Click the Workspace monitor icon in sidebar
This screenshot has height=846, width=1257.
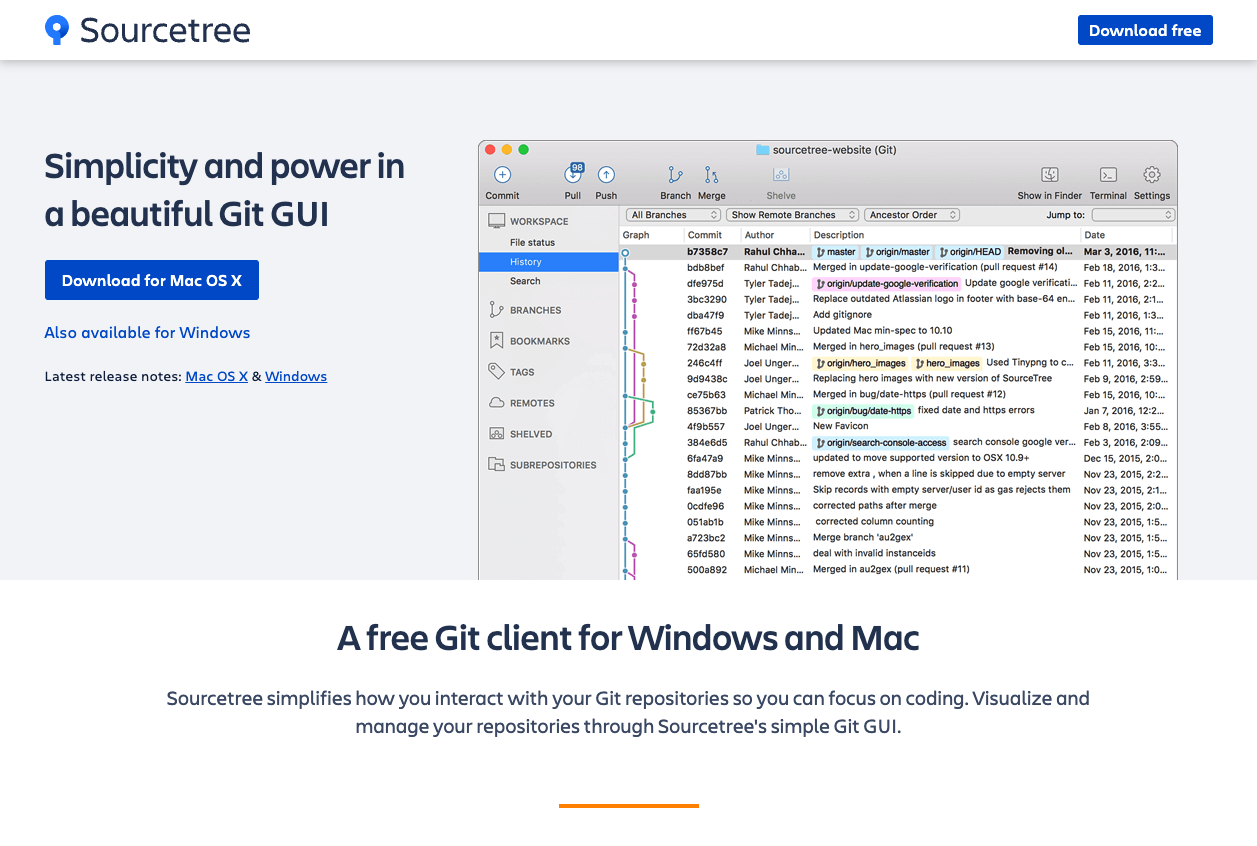pos(496,221)
